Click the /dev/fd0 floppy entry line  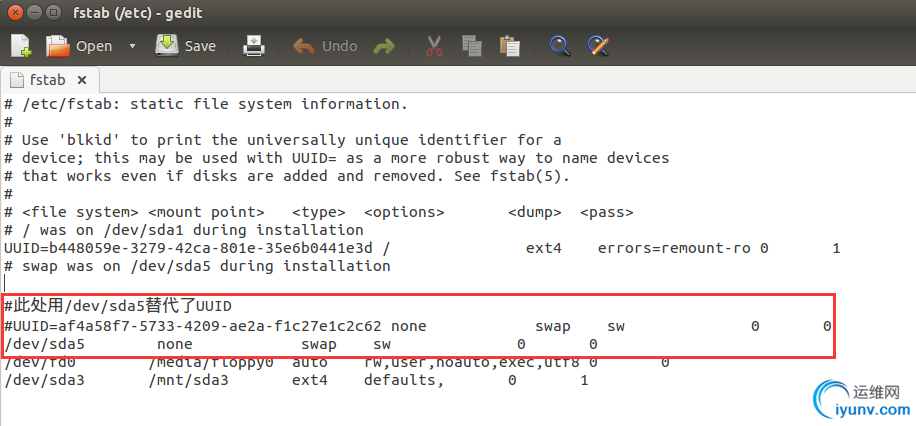click(x=200, y=363)
